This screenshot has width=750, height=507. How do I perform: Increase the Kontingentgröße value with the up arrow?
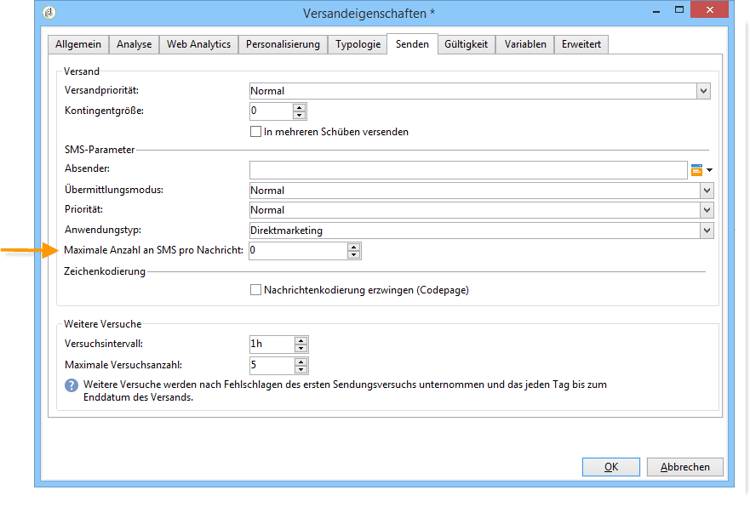click(x=299, y=108)
